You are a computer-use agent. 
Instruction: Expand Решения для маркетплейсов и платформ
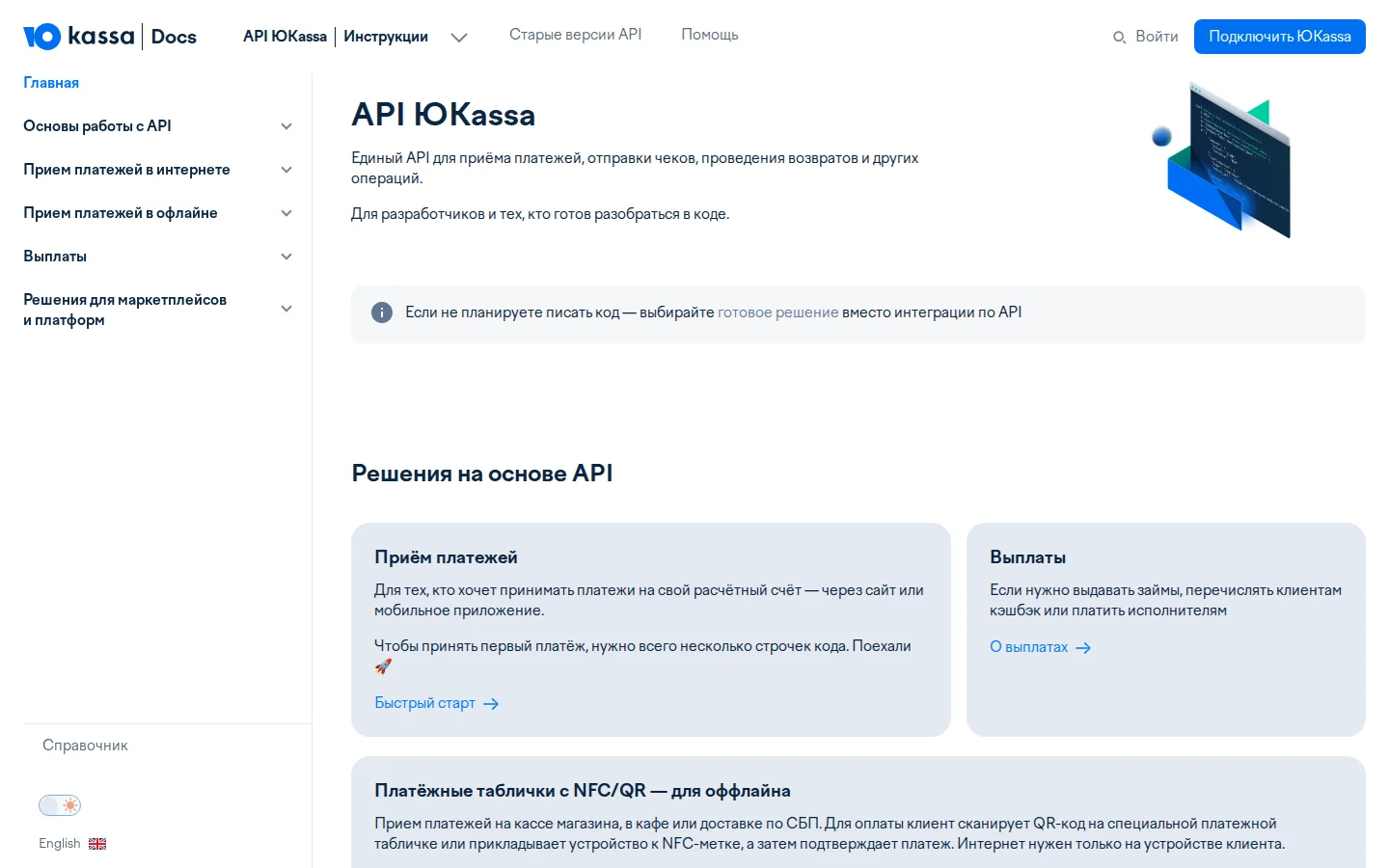[286, 309]
